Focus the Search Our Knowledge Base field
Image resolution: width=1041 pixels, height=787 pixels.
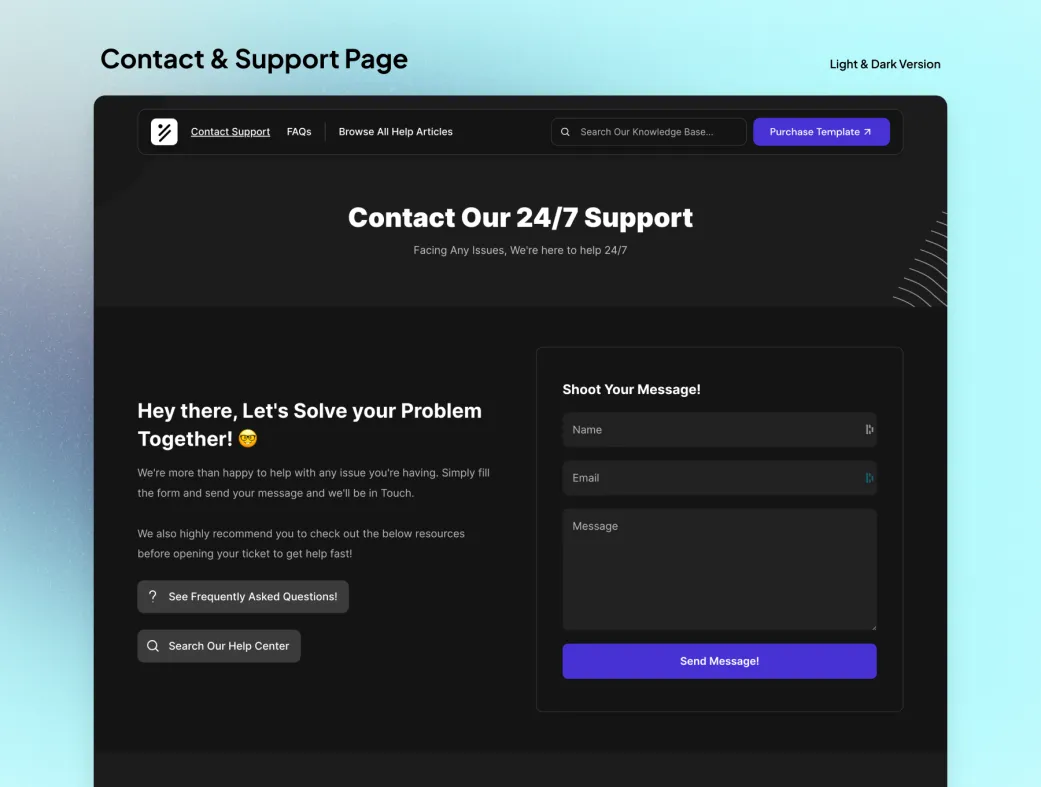649,131
